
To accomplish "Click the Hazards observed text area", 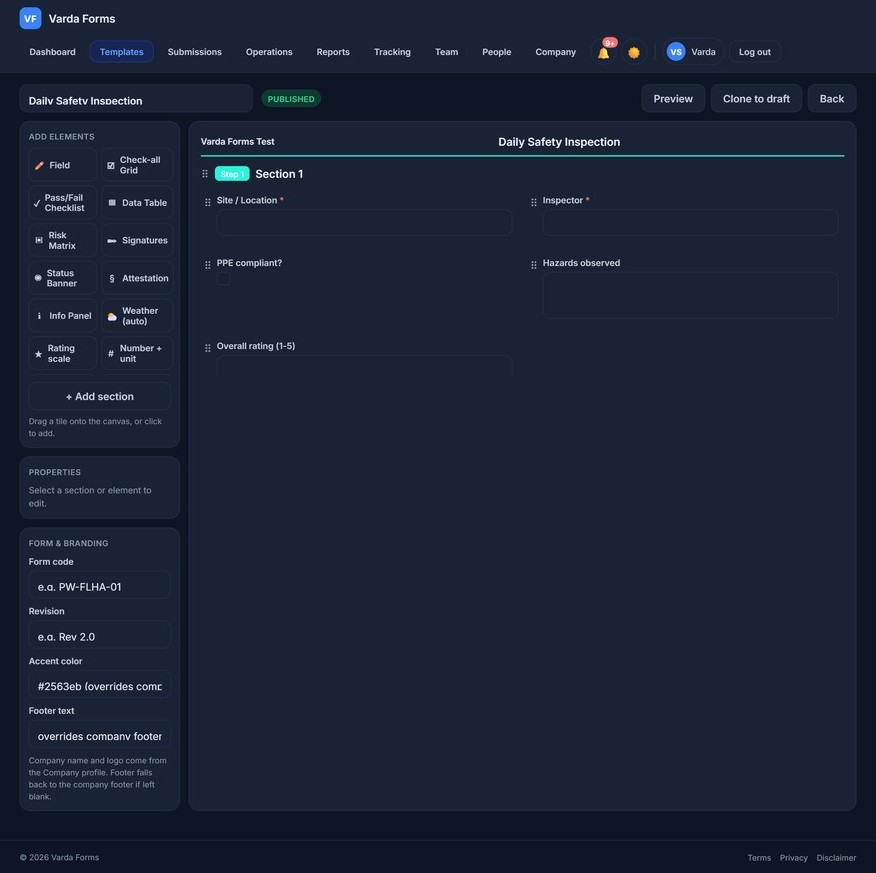I will [691, 295].
